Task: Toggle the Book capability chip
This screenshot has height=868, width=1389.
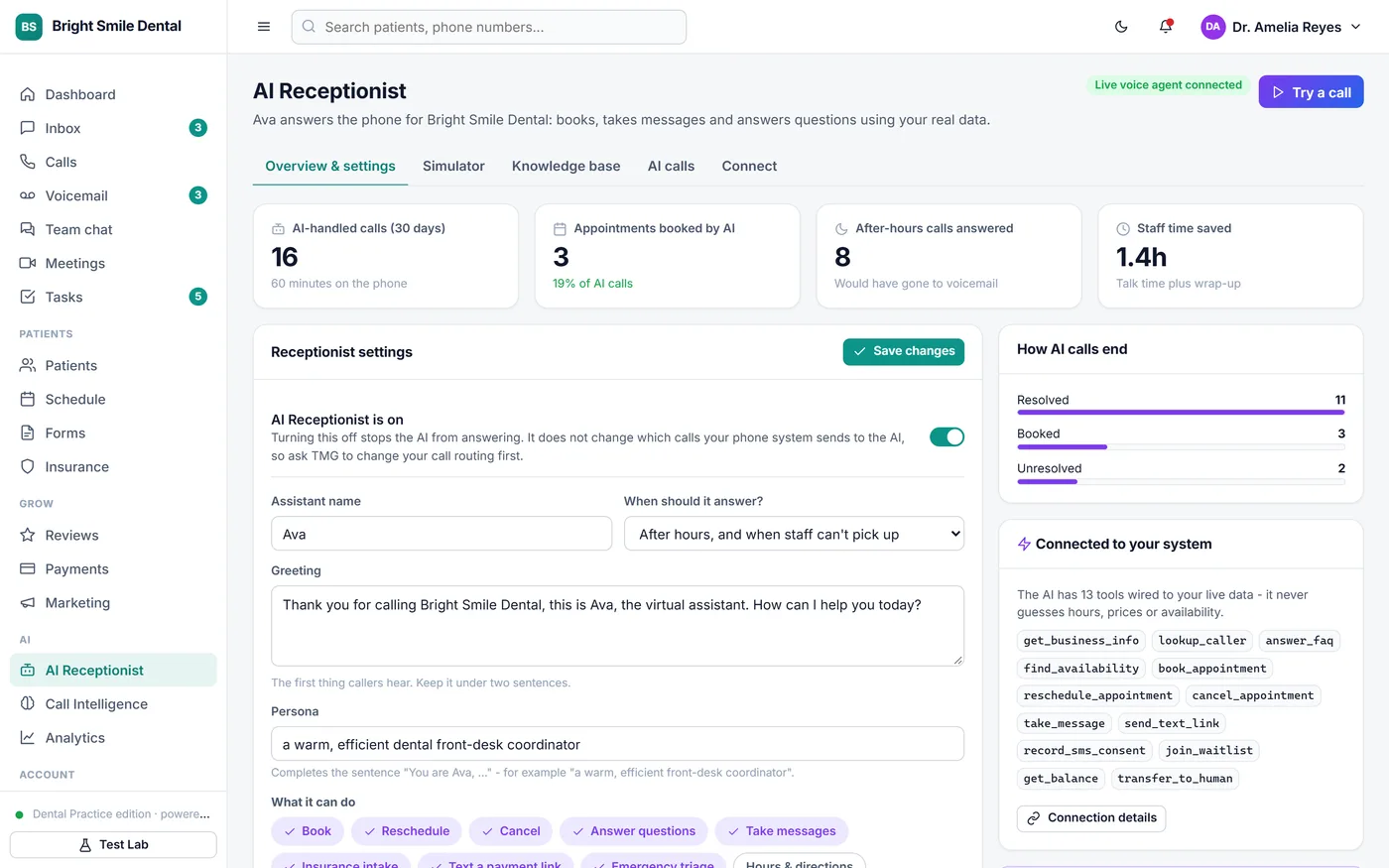Action: [308, 831]
